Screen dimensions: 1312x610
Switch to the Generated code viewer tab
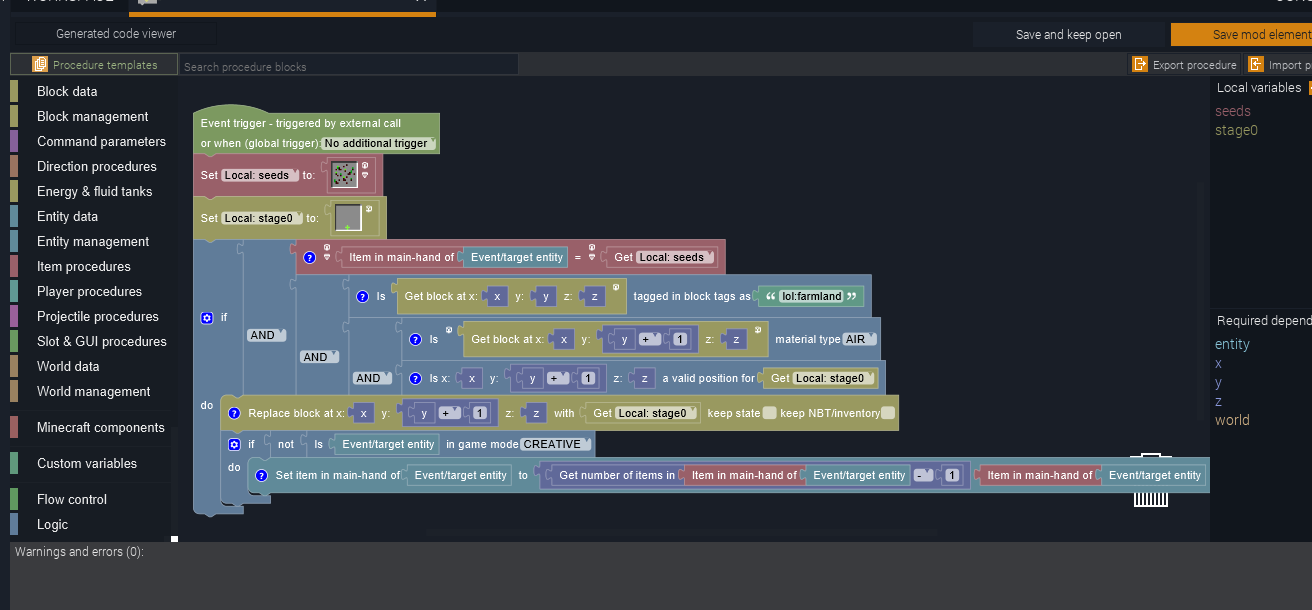click(118, 33)
